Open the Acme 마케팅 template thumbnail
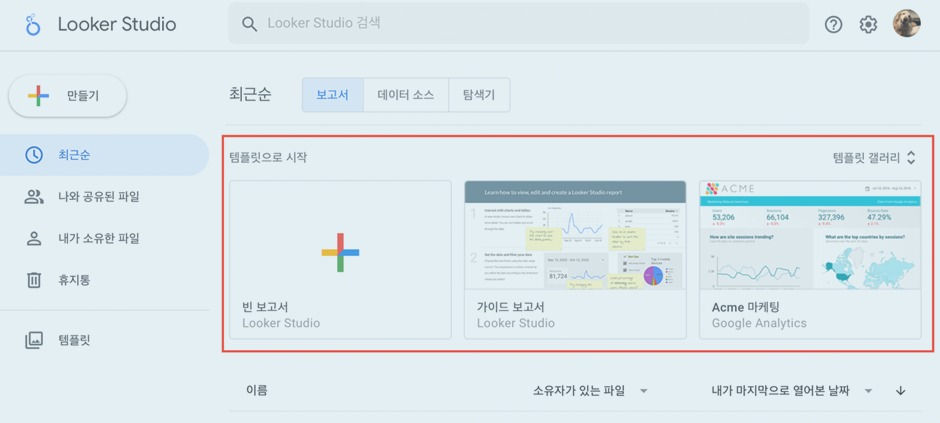Screen dimensions: 940x423 coord(810,235)
